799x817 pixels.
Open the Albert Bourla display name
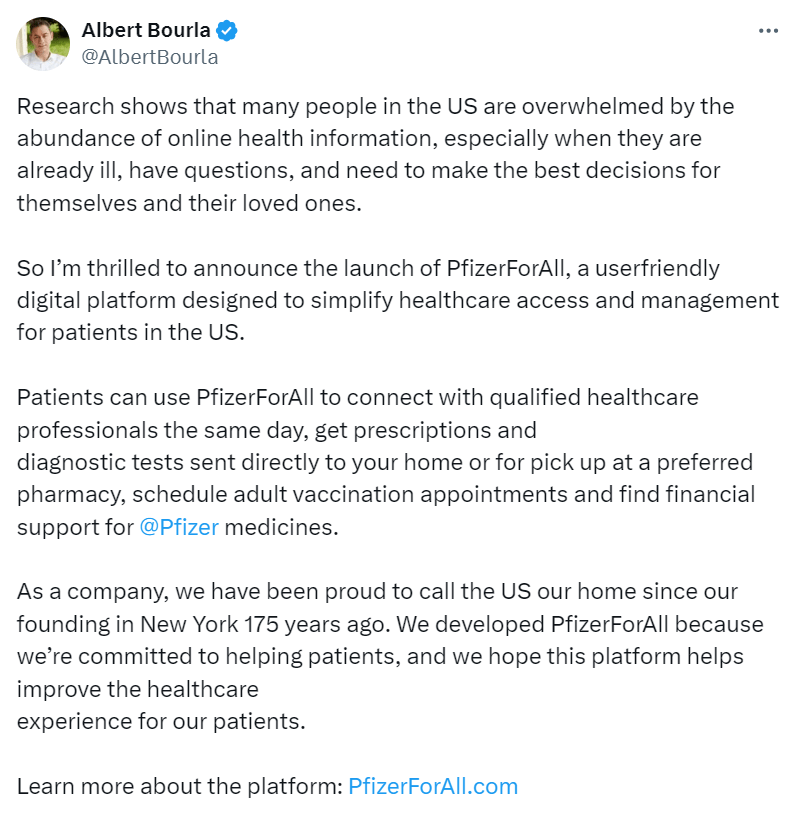pyautogui.click(x=146, y=31)
